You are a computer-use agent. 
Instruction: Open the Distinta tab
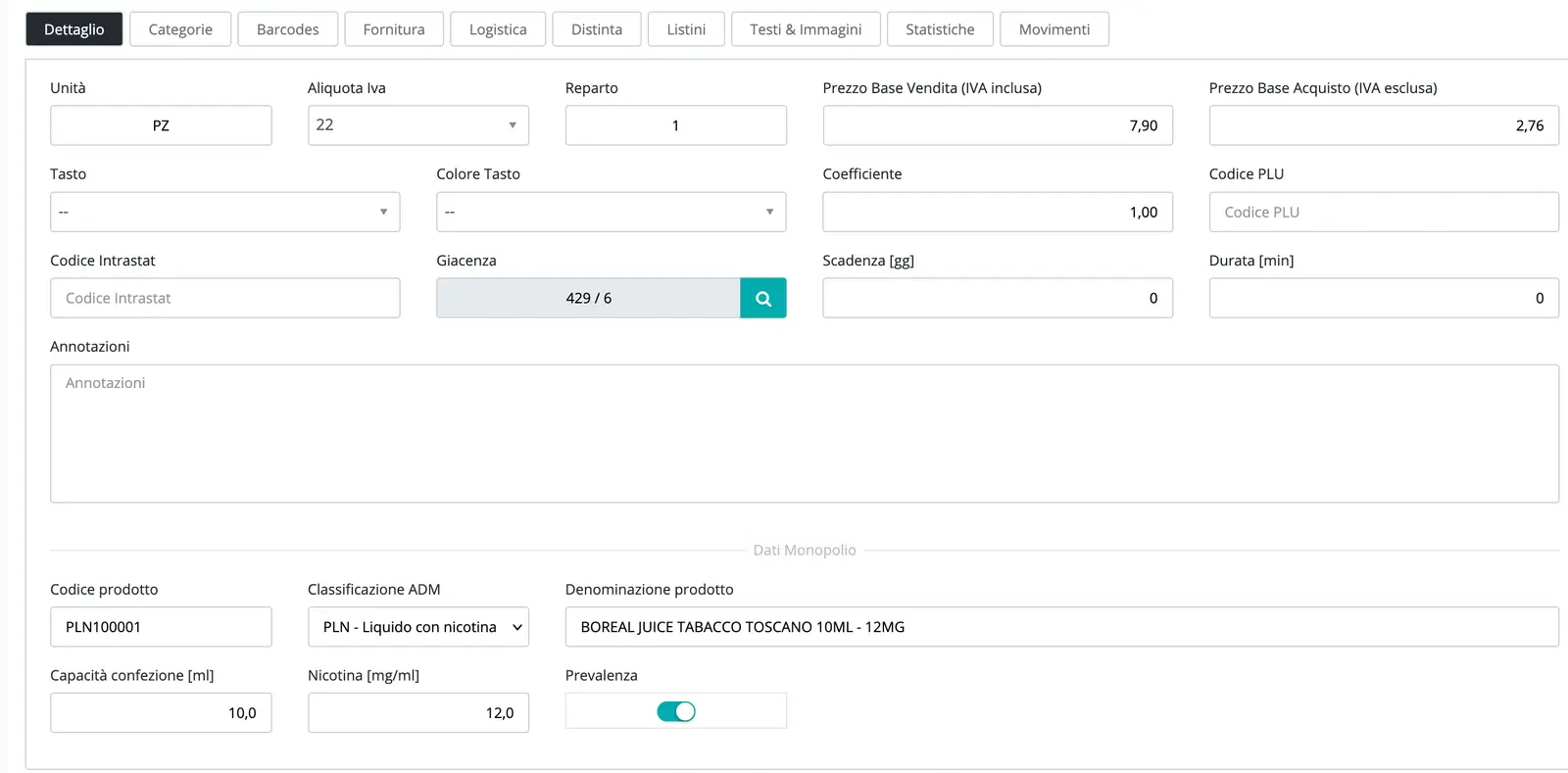597,29
